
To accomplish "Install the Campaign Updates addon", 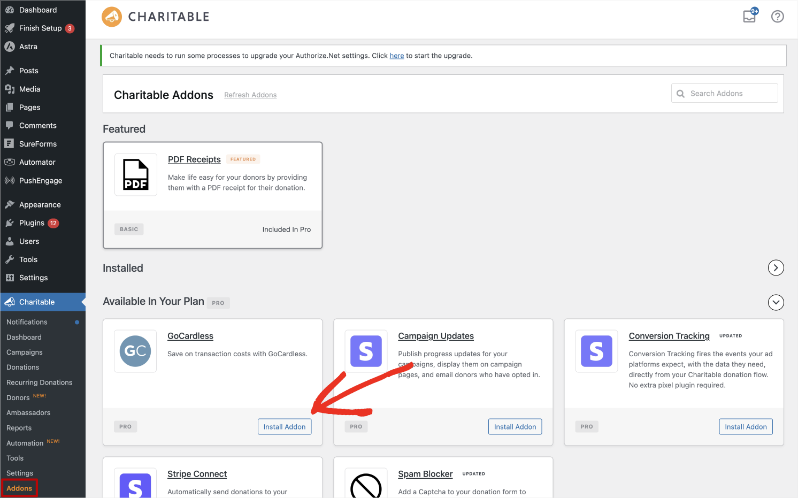I will click(x=515, y=427).
